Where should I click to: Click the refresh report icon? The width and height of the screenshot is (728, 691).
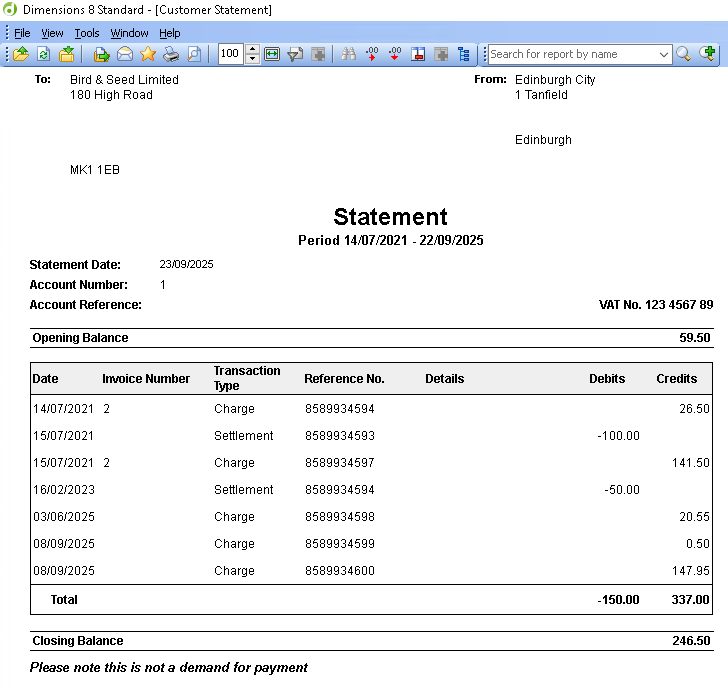click(43, 54)
